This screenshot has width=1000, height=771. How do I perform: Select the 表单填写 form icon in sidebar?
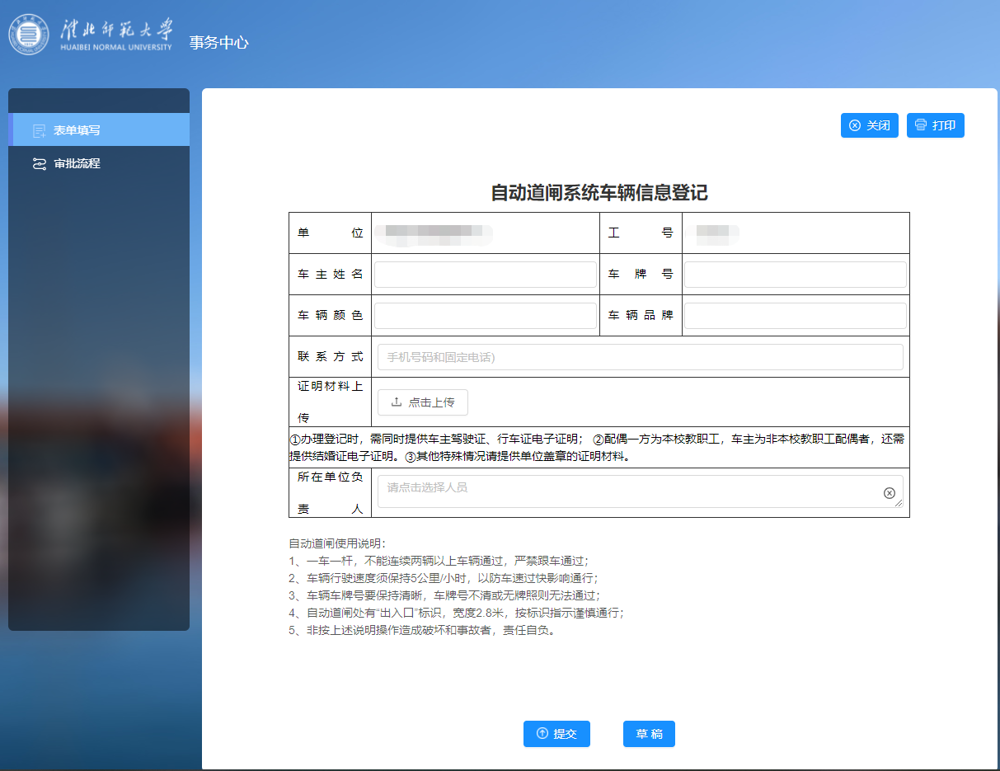[39, 128]
